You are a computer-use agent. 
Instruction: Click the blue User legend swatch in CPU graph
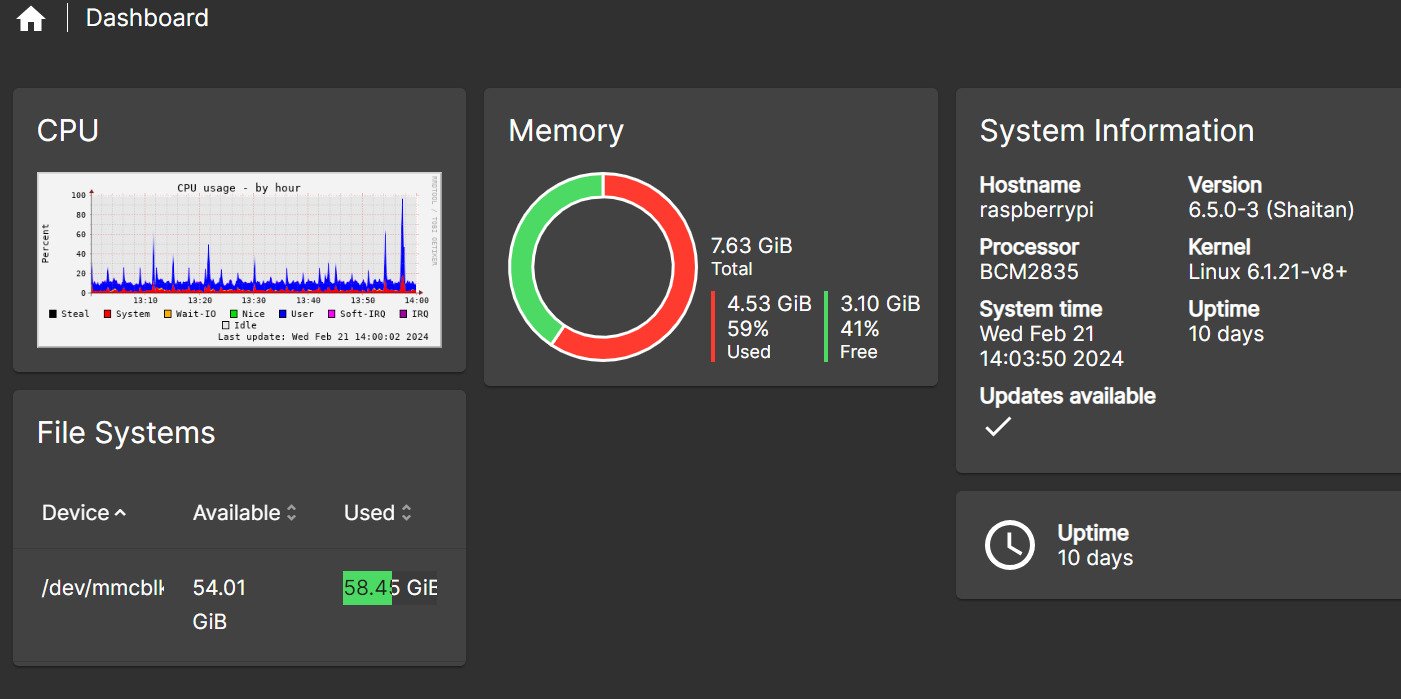point(283,314)
